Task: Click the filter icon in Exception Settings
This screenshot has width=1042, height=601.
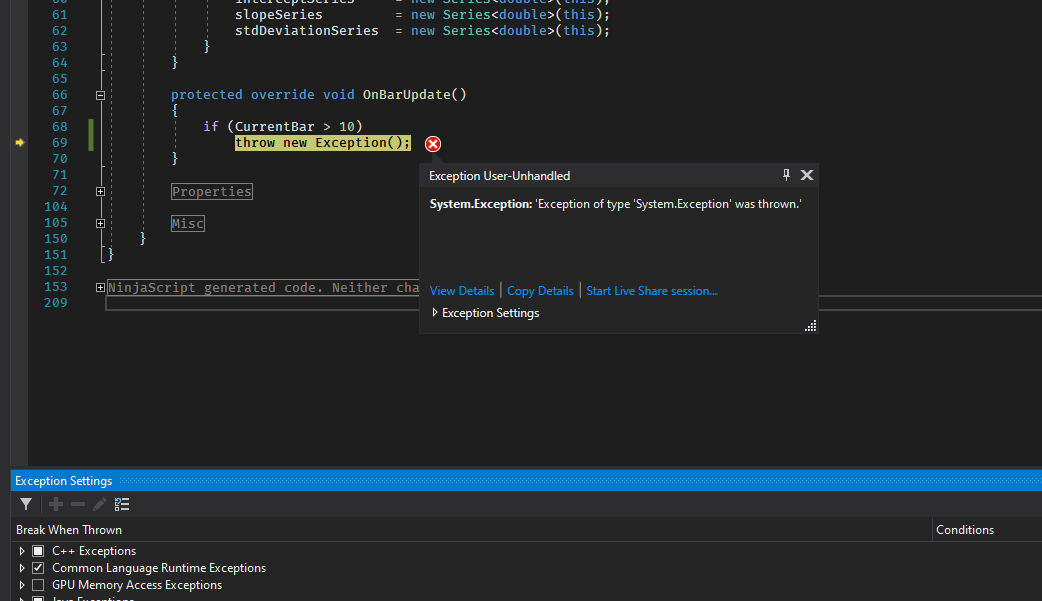Action: (26, 504)
